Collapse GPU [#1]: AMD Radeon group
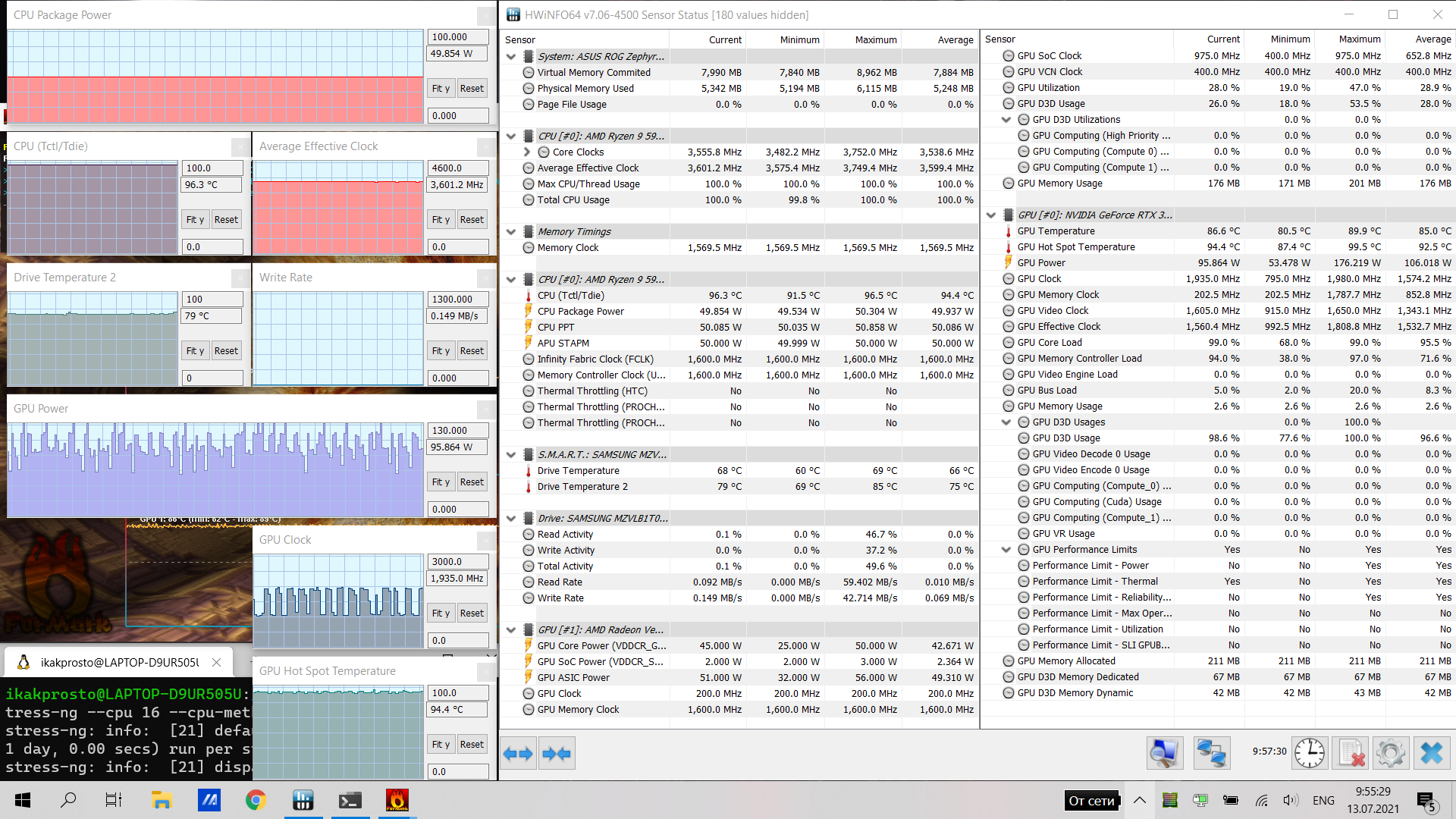 (511, 630)
